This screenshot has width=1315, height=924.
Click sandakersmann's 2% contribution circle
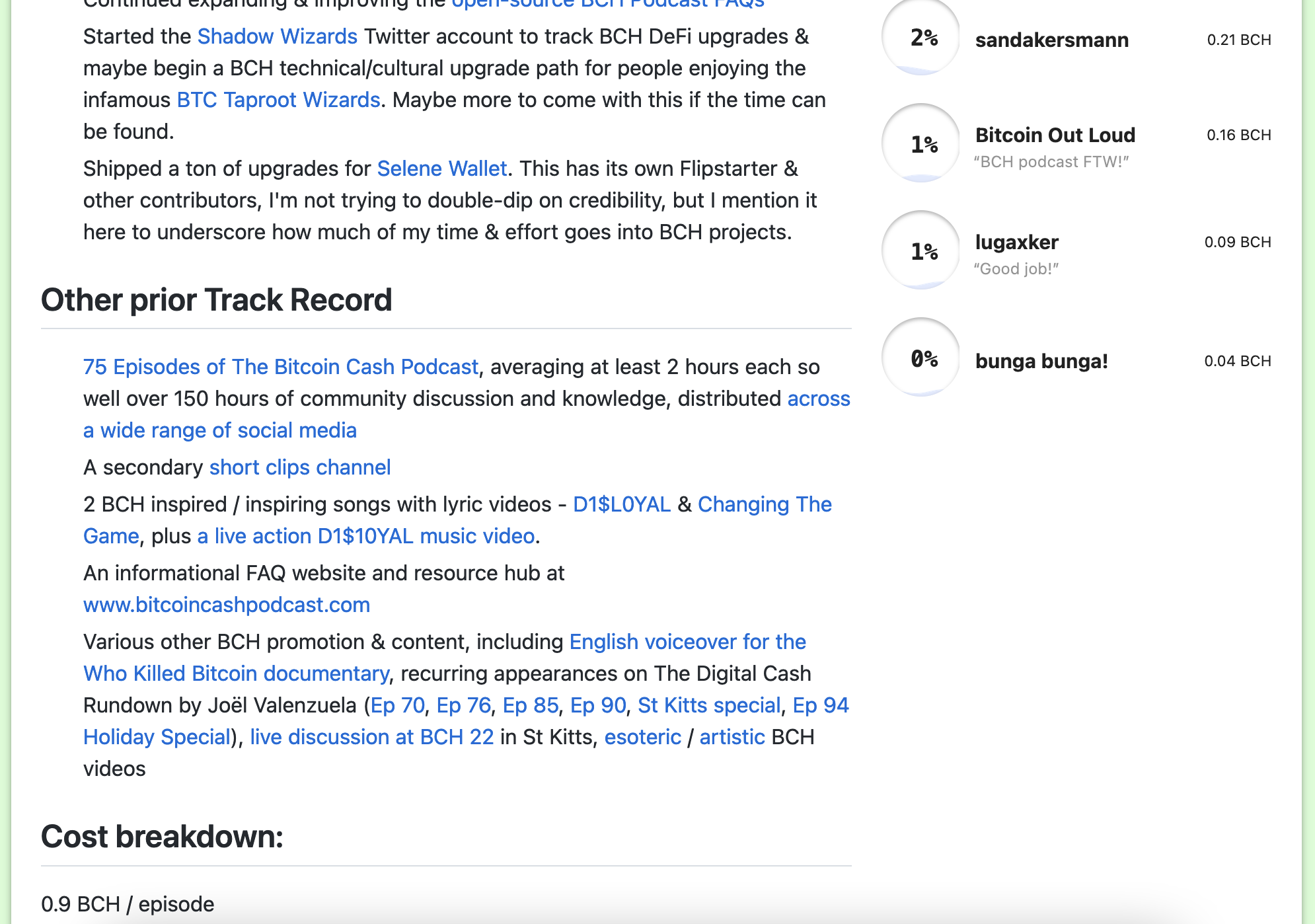[921, 37]
